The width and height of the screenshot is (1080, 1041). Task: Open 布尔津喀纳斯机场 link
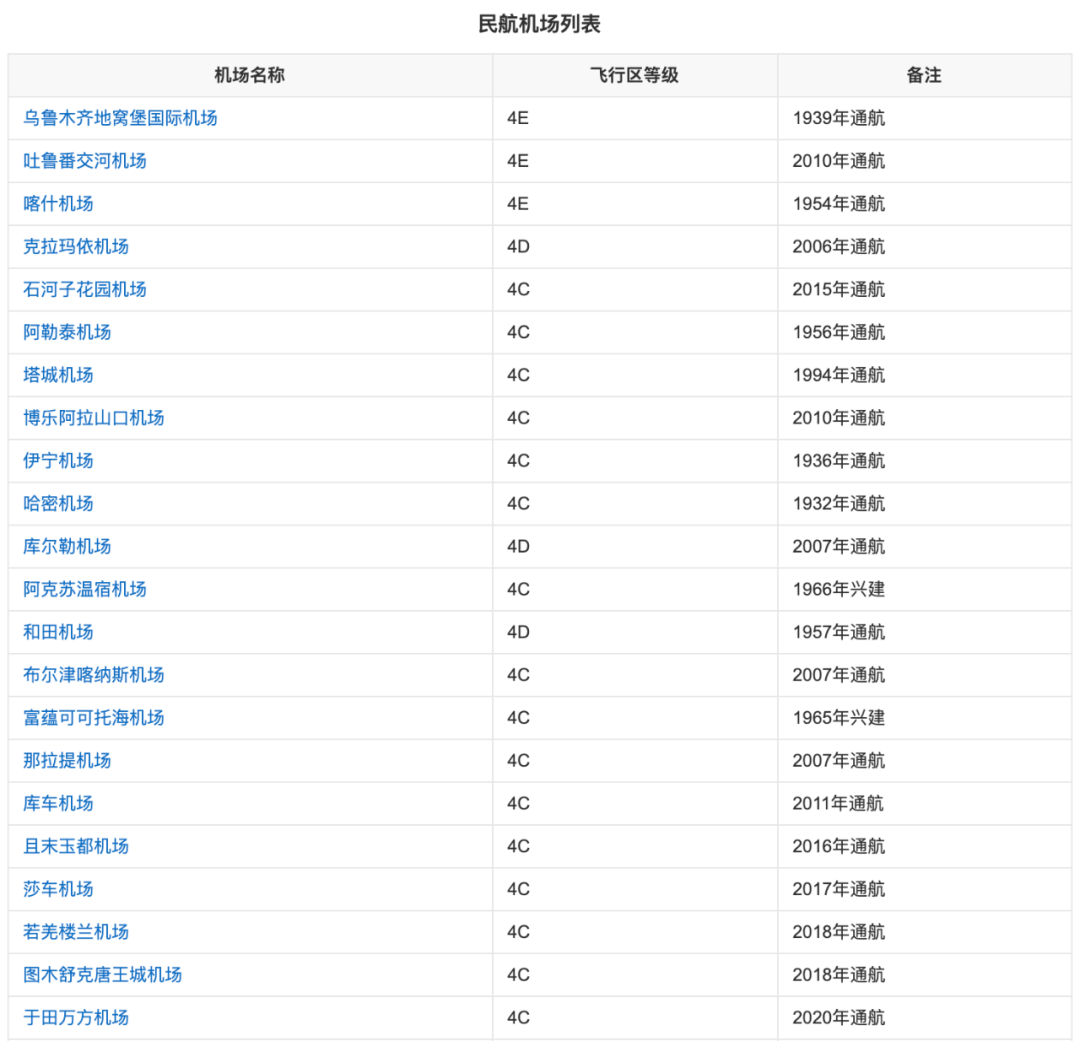94,674
